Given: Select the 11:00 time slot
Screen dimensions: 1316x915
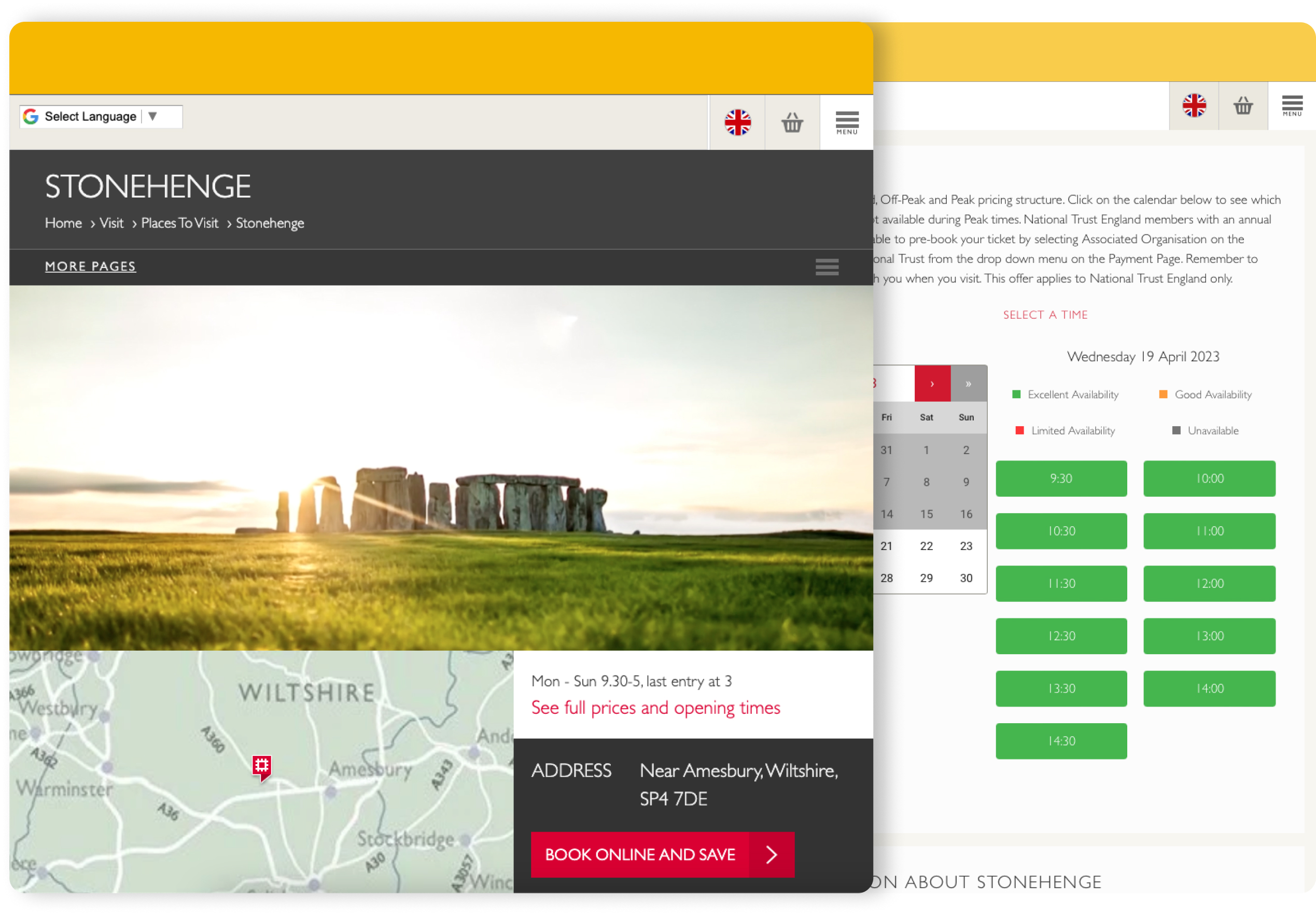Looking at the screenshot, I should [1209, 531].
